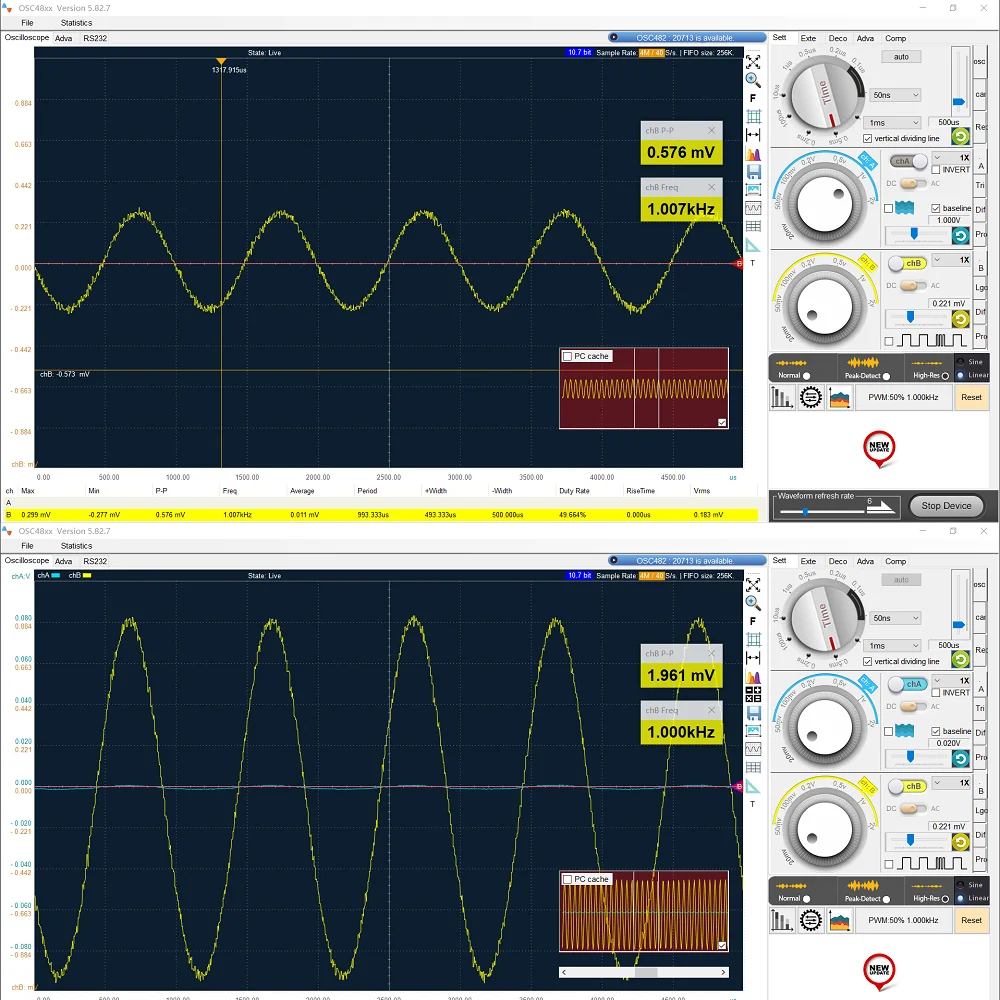Screen dimensions: 1000x1000
Task: Click the Reset button in bottom window
Action: coord(971,920)
